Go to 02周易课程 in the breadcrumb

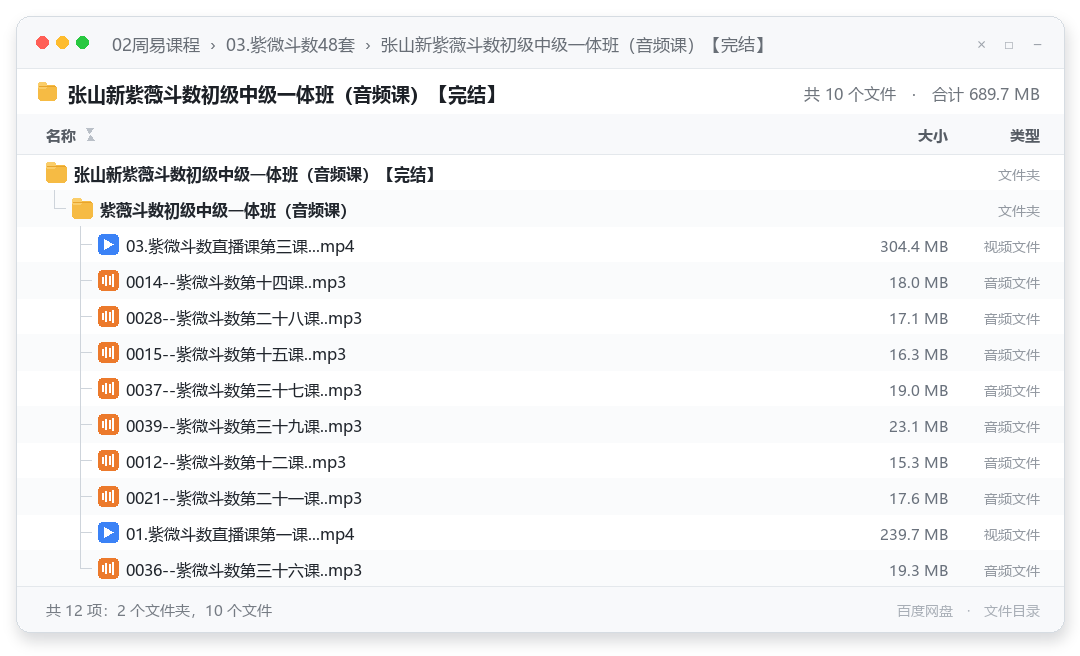(156, 45)
